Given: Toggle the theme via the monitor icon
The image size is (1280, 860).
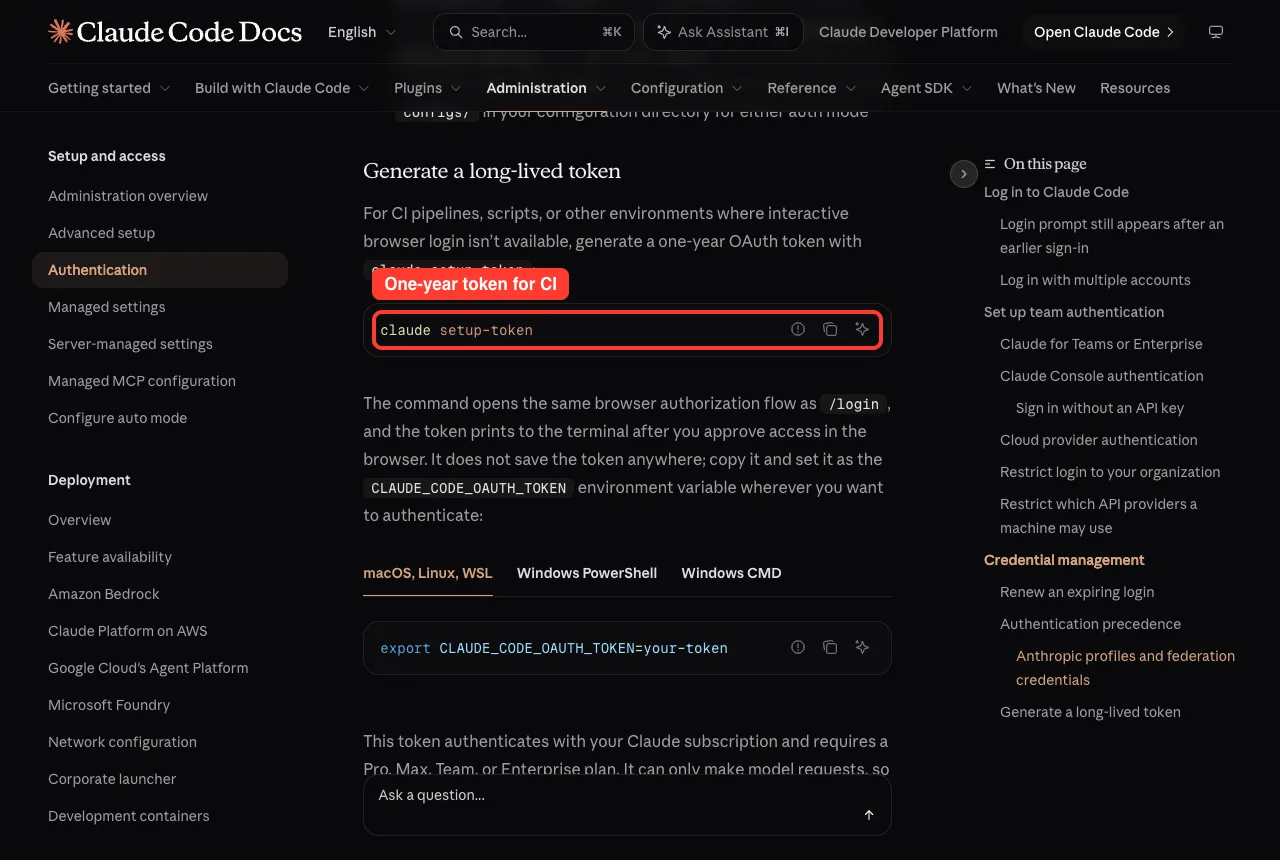Looking at the screenshot, I should (1216, 32).
